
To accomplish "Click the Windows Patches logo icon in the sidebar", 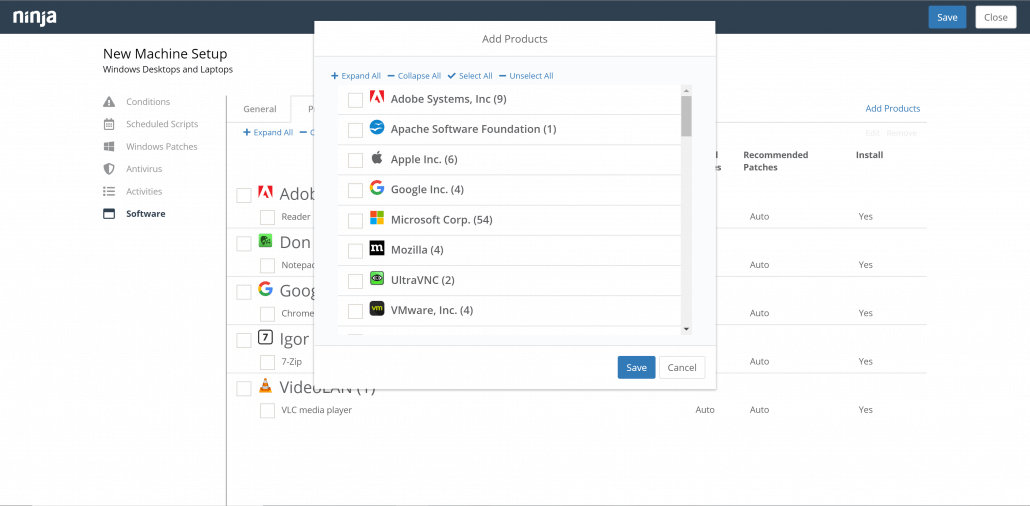I will 109,147.
